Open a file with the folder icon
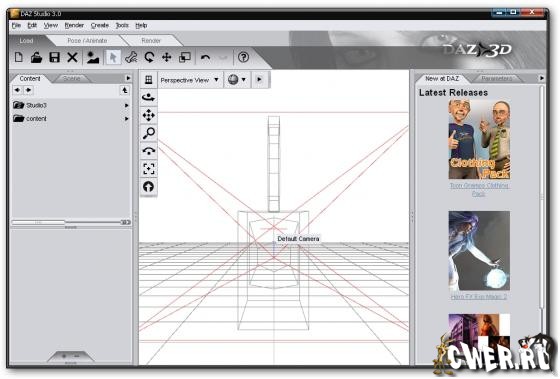 tap(36, 57)
